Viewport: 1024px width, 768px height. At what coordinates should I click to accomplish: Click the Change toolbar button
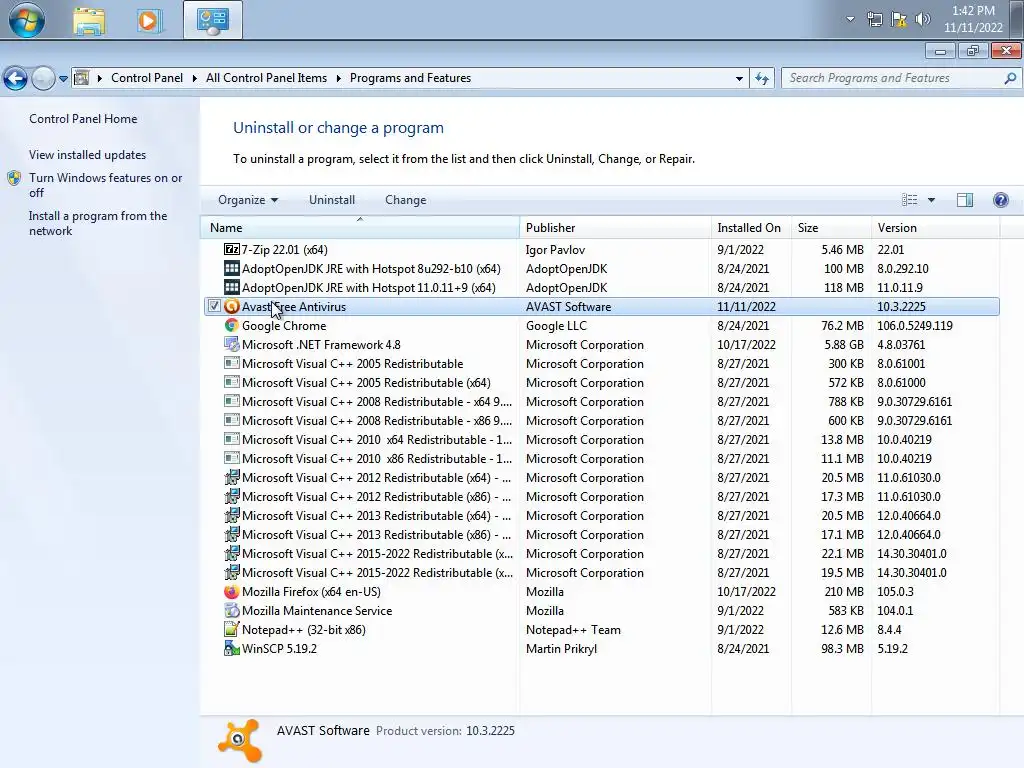tap(406, 200)
